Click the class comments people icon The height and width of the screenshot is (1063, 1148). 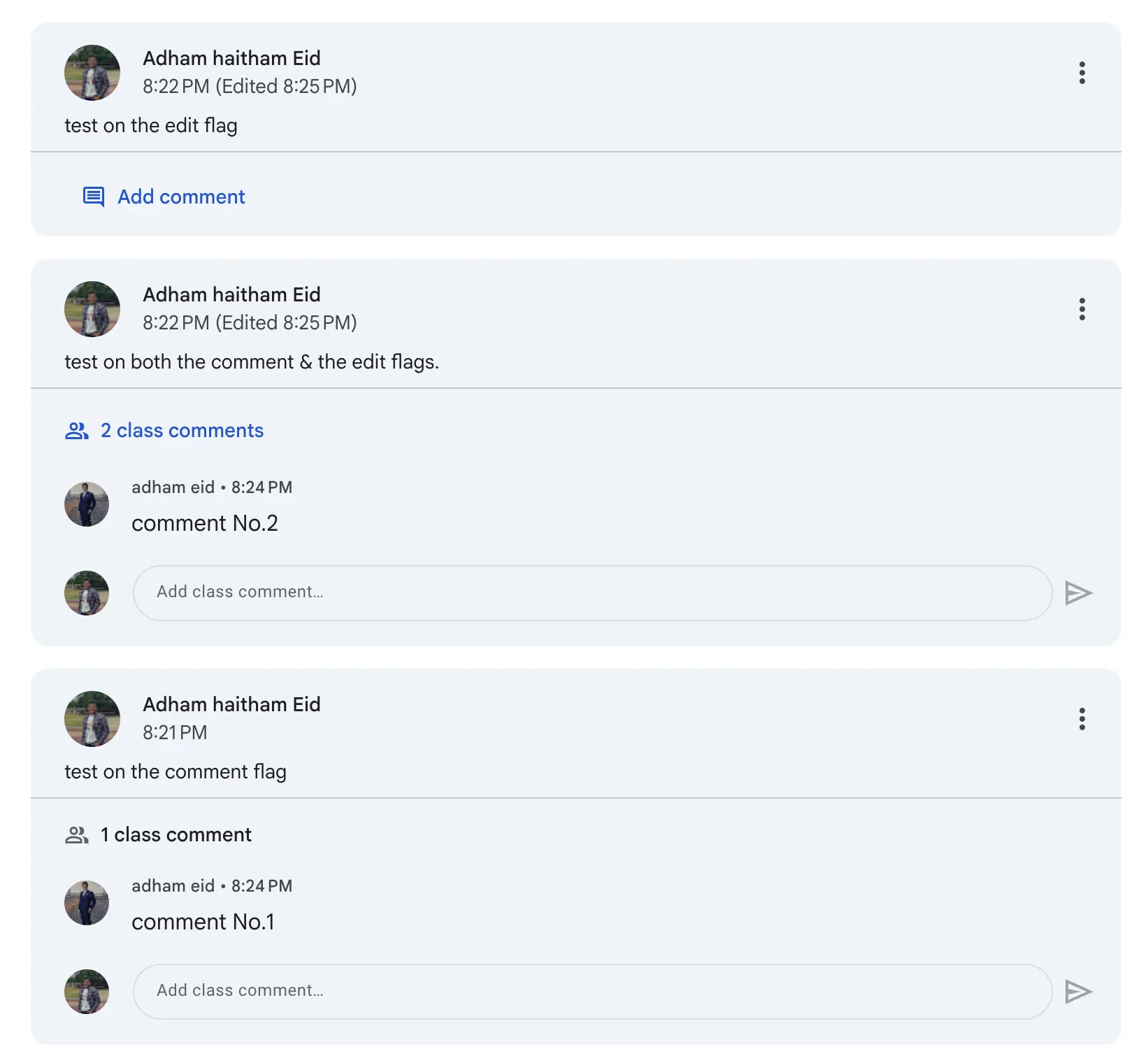(77, 431)
